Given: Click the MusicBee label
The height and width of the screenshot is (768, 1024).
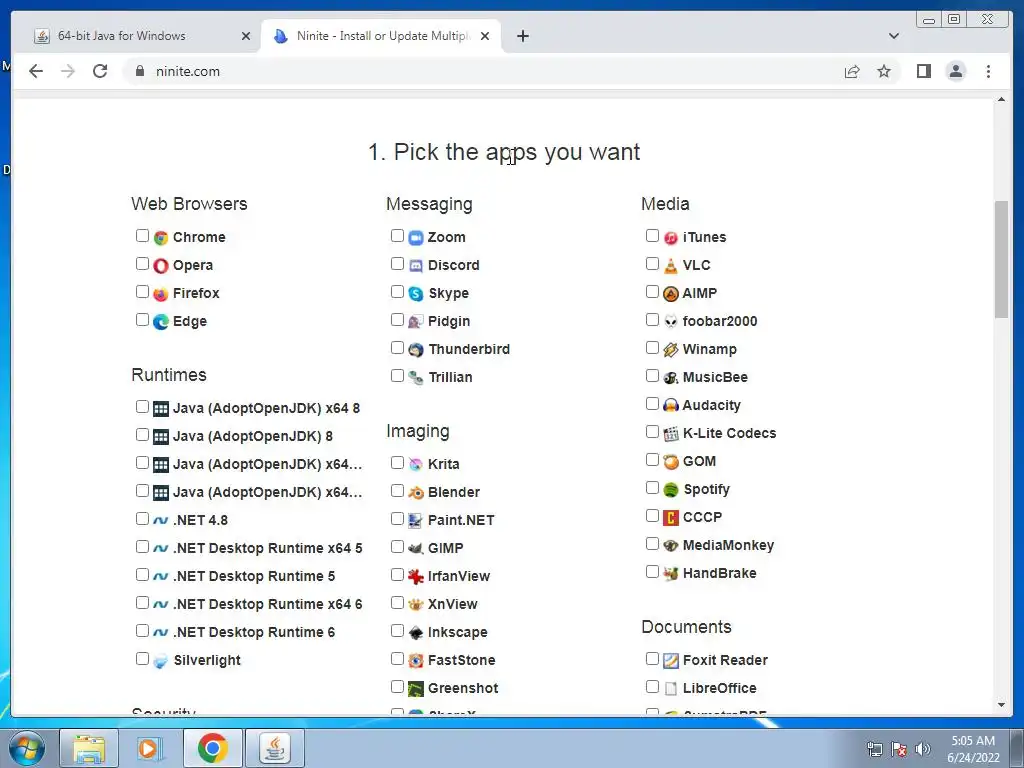Looking at the screenshot, I should [715, 377].
